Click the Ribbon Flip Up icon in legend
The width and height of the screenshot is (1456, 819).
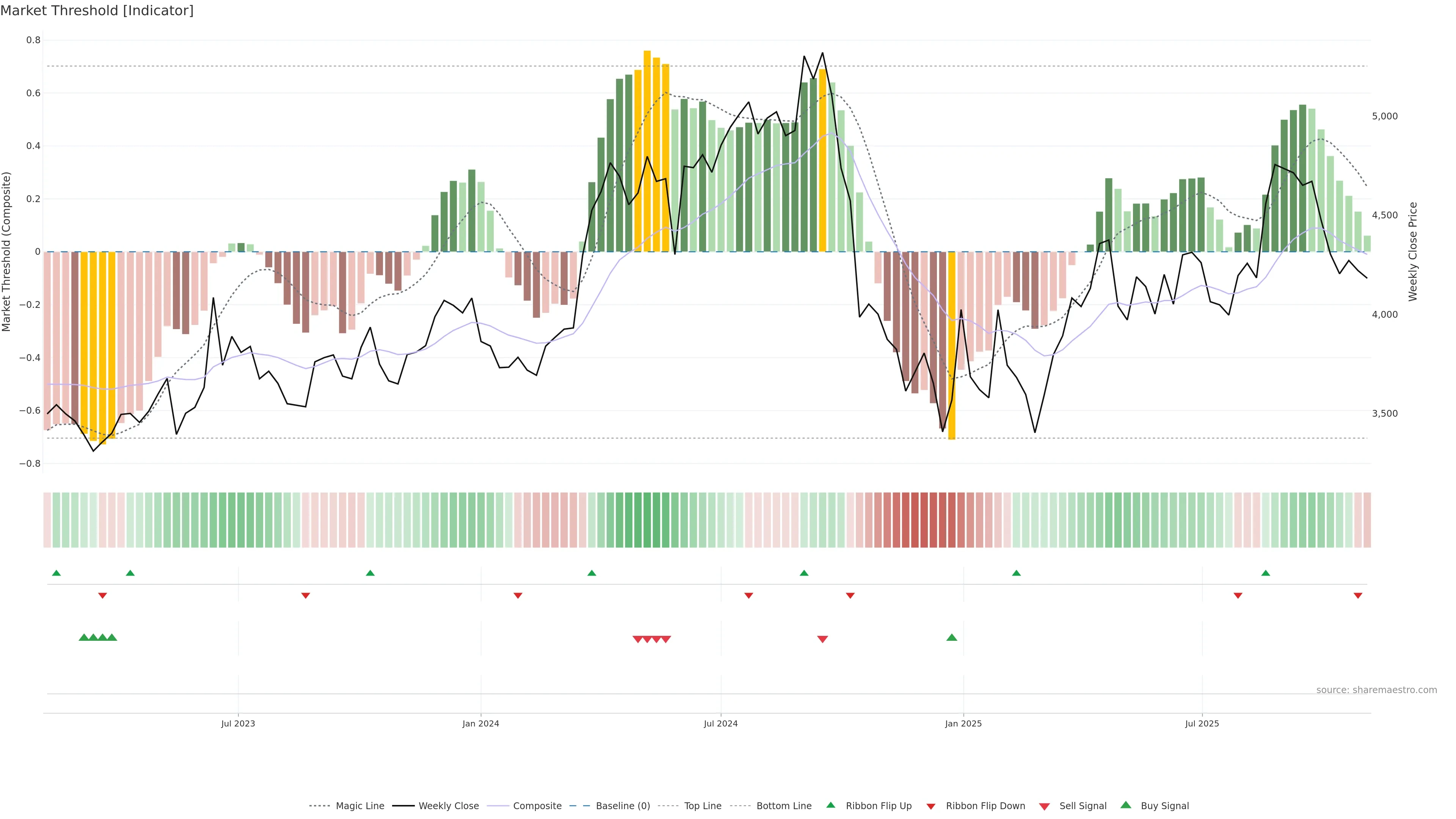830,805
